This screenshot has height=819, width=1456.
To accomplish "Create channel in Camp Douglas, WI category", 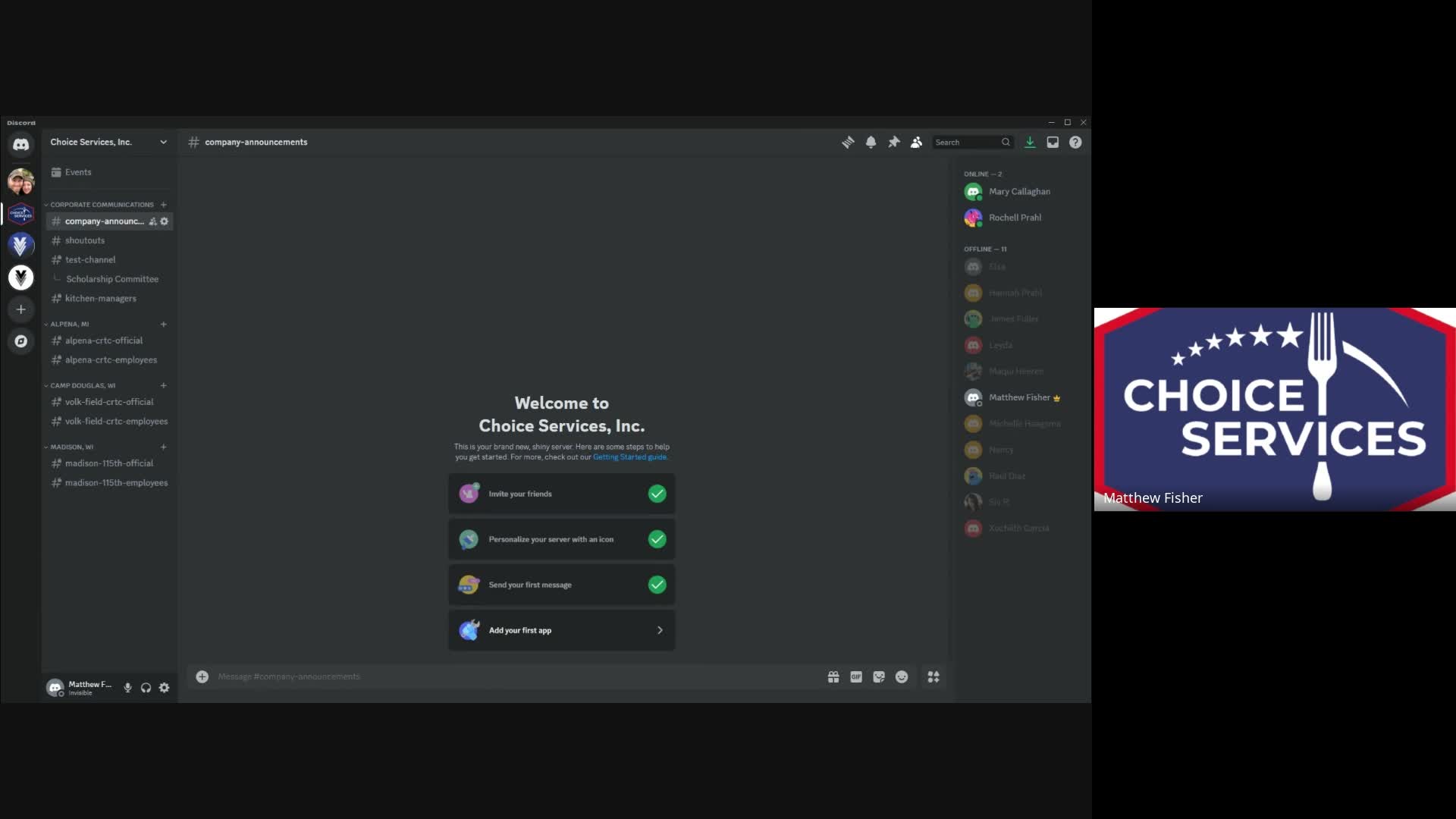I will click(x=163, y=385).
